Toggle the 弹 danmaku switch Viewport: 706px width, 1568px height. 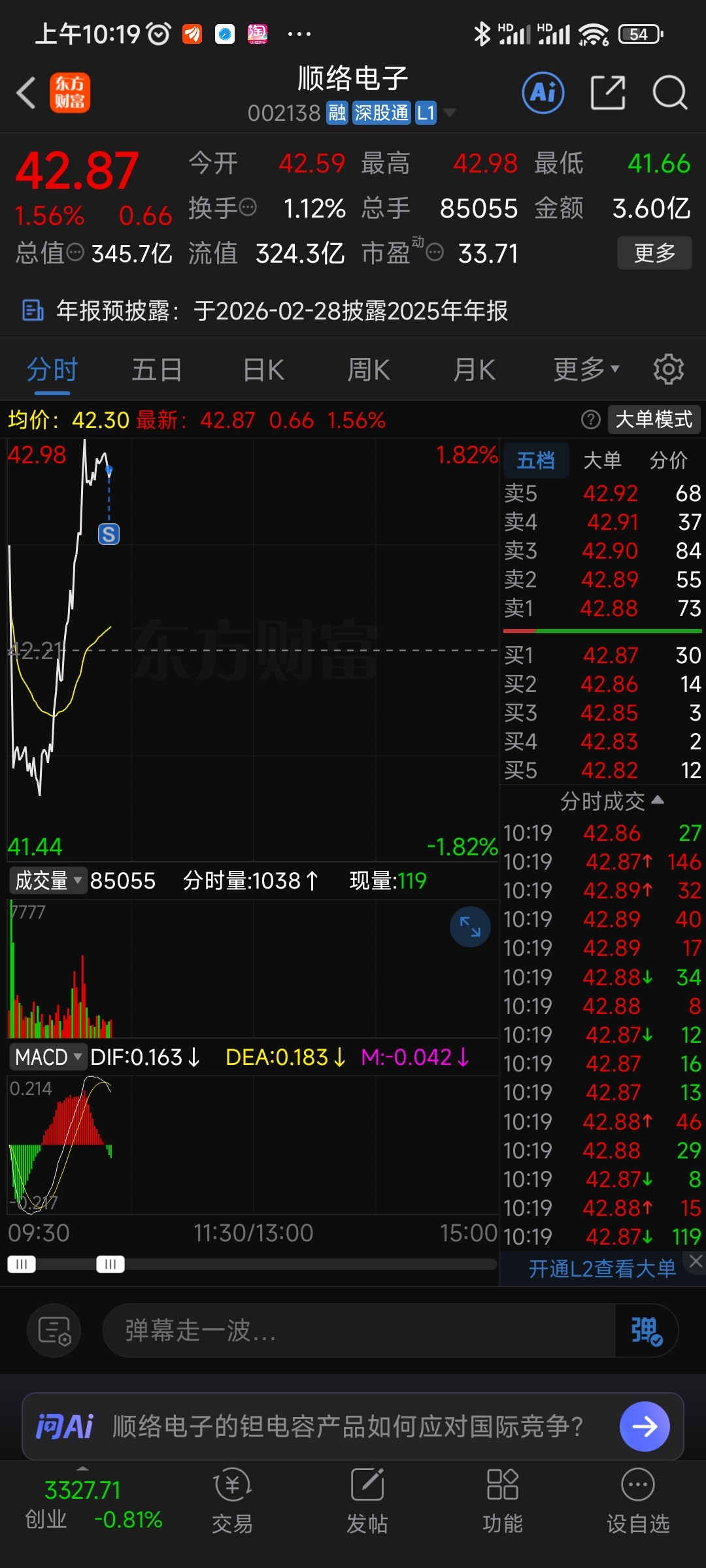(647, 1330)
